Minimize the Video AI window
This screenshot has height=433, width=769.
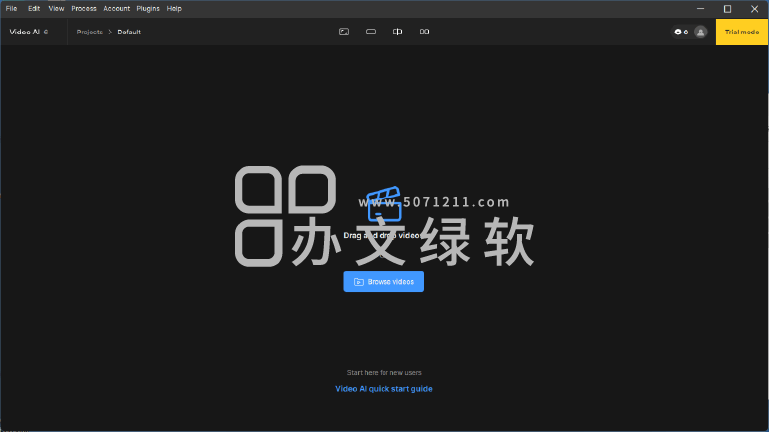(x=700, y=9)
